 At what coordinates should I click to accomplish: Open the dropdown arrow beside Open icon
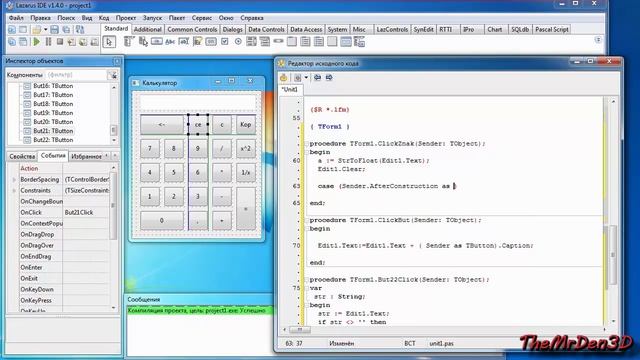pyautogui.click(x=45, y=29)
